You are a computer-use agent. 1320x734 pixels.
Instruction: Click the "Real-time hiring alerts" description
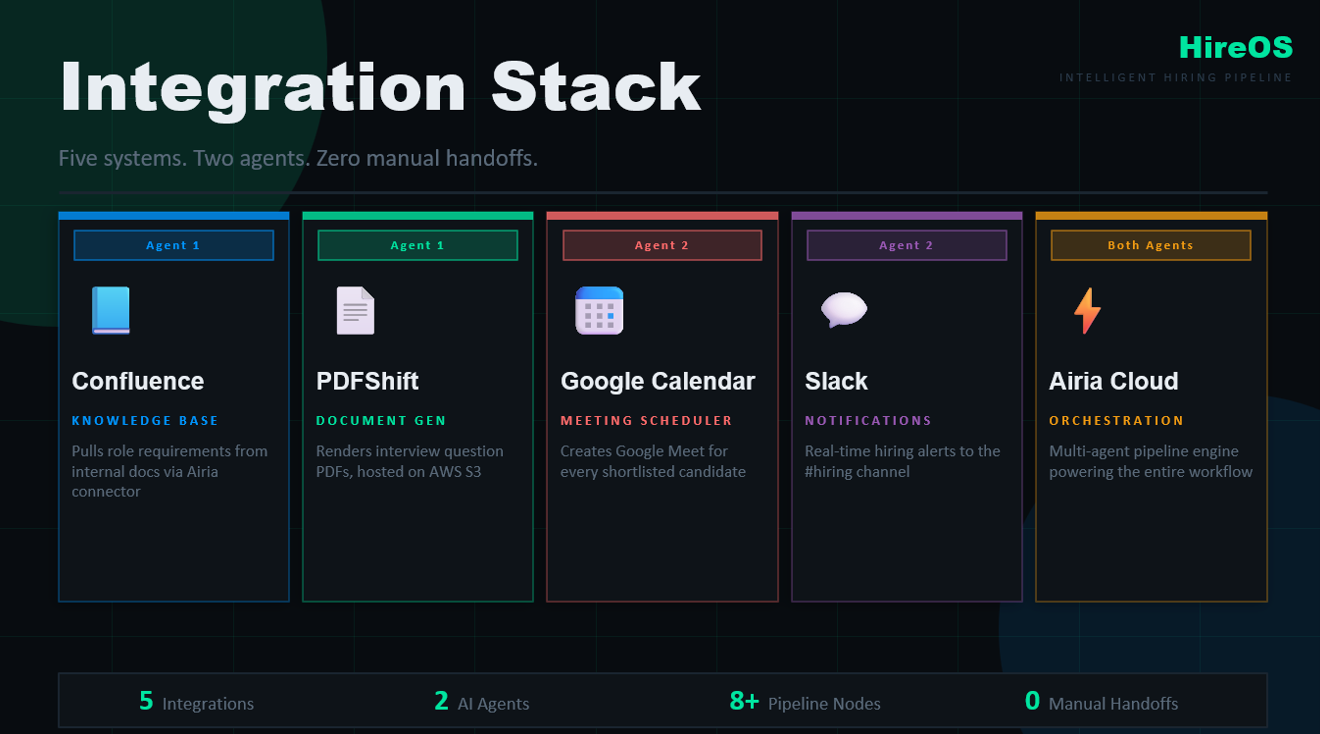tap(903, 461)
